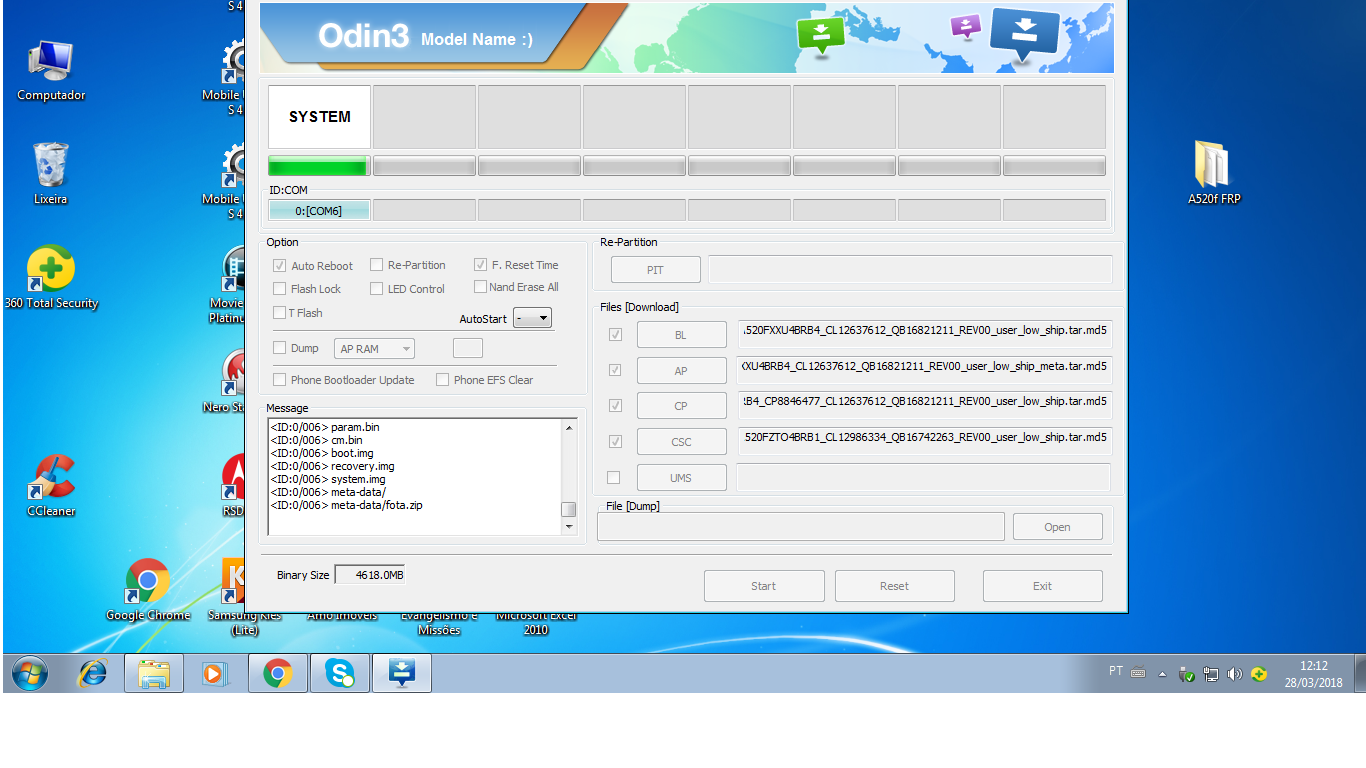1366x768 pixels.
Task: Enable the checkbox beside the UMS button
Action: pos(614,477)
